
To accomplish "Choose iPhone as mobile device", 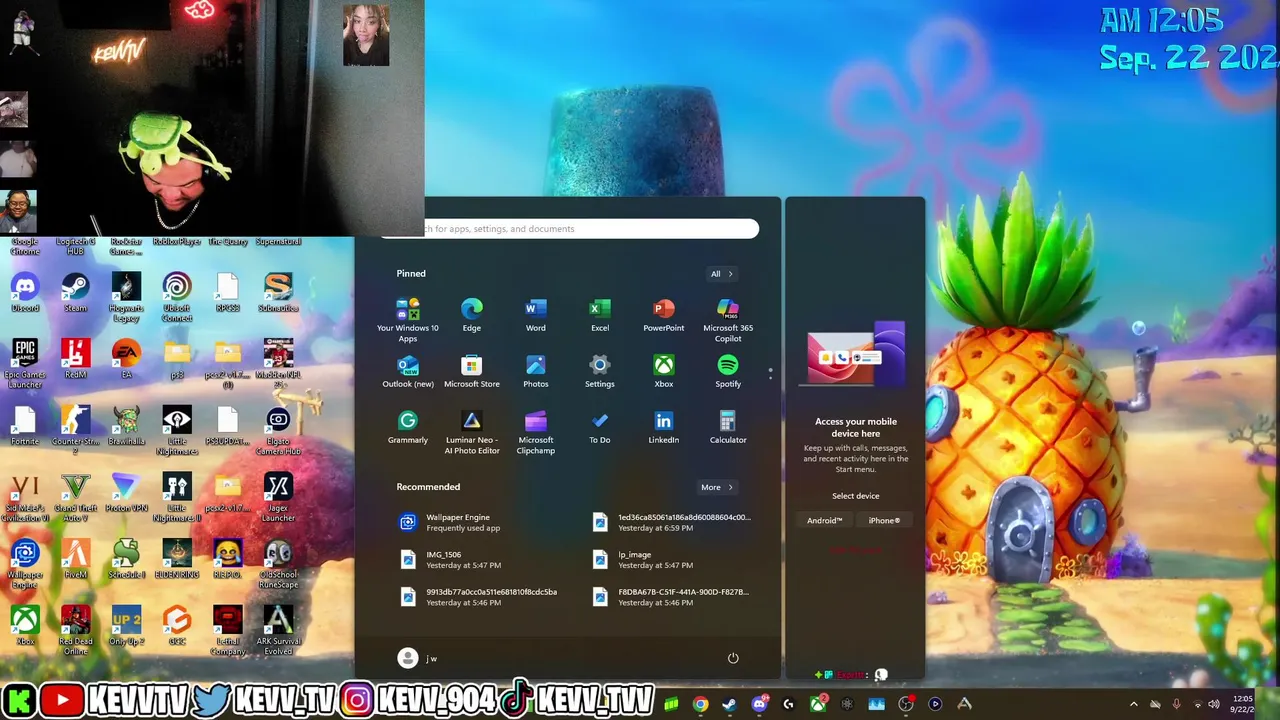I will (x=883, y=520).
